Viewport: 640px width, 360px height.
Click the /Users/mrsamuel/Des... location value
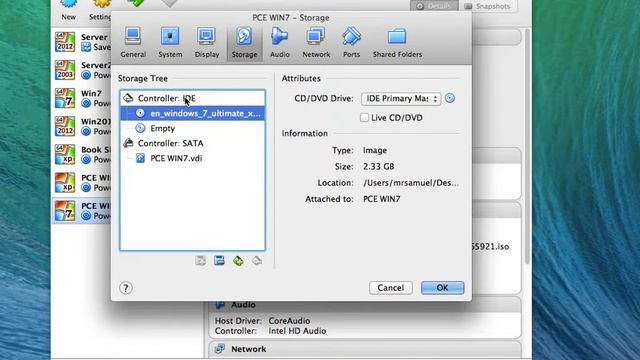(x=411, y=183)
